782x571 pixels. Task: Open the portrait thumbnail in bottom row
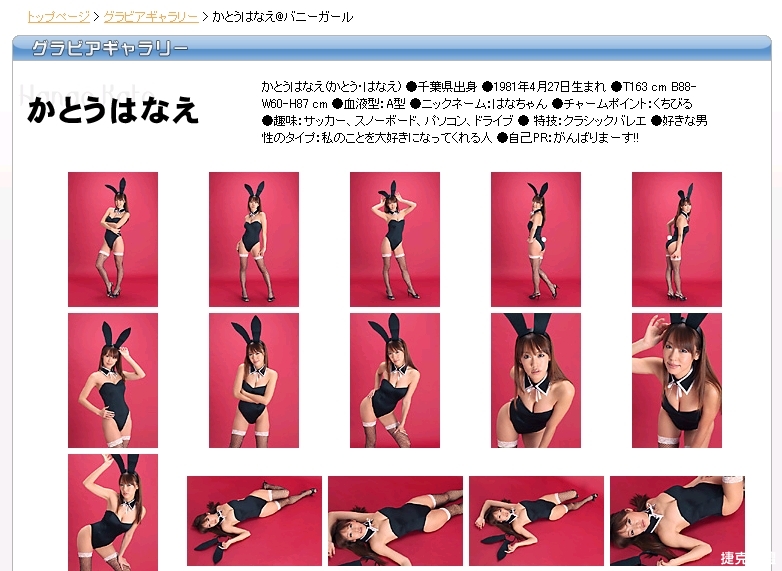[113, 512]
